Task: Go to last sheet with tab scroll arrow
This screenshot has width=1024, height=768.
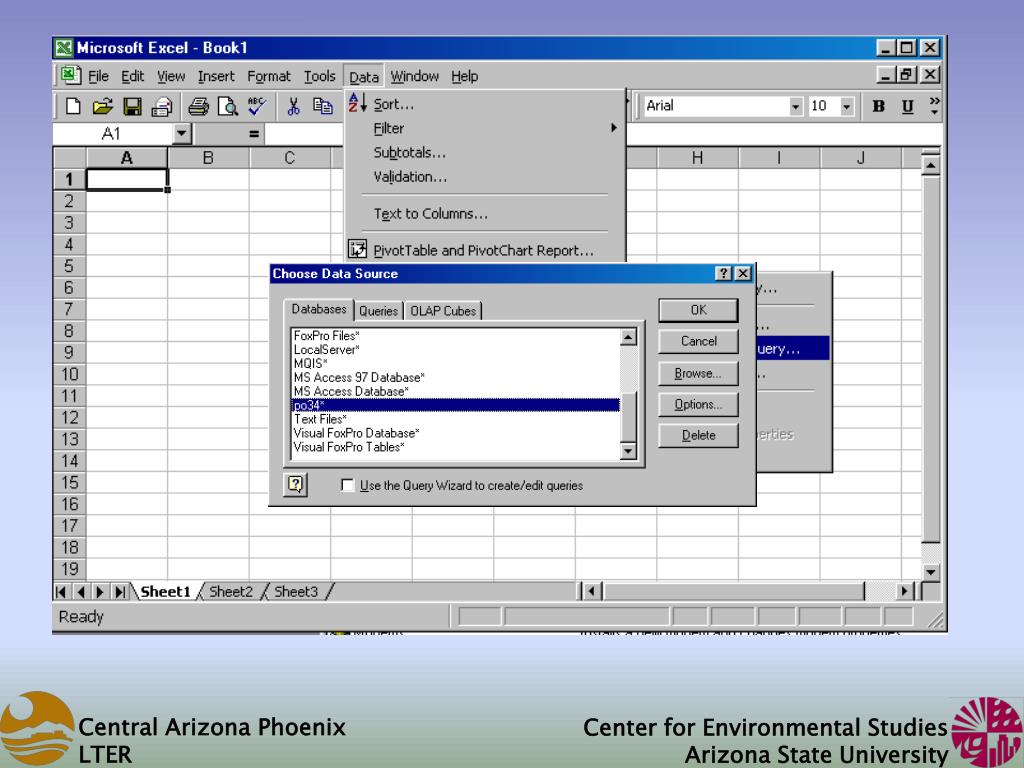Action: coord(120,592)
